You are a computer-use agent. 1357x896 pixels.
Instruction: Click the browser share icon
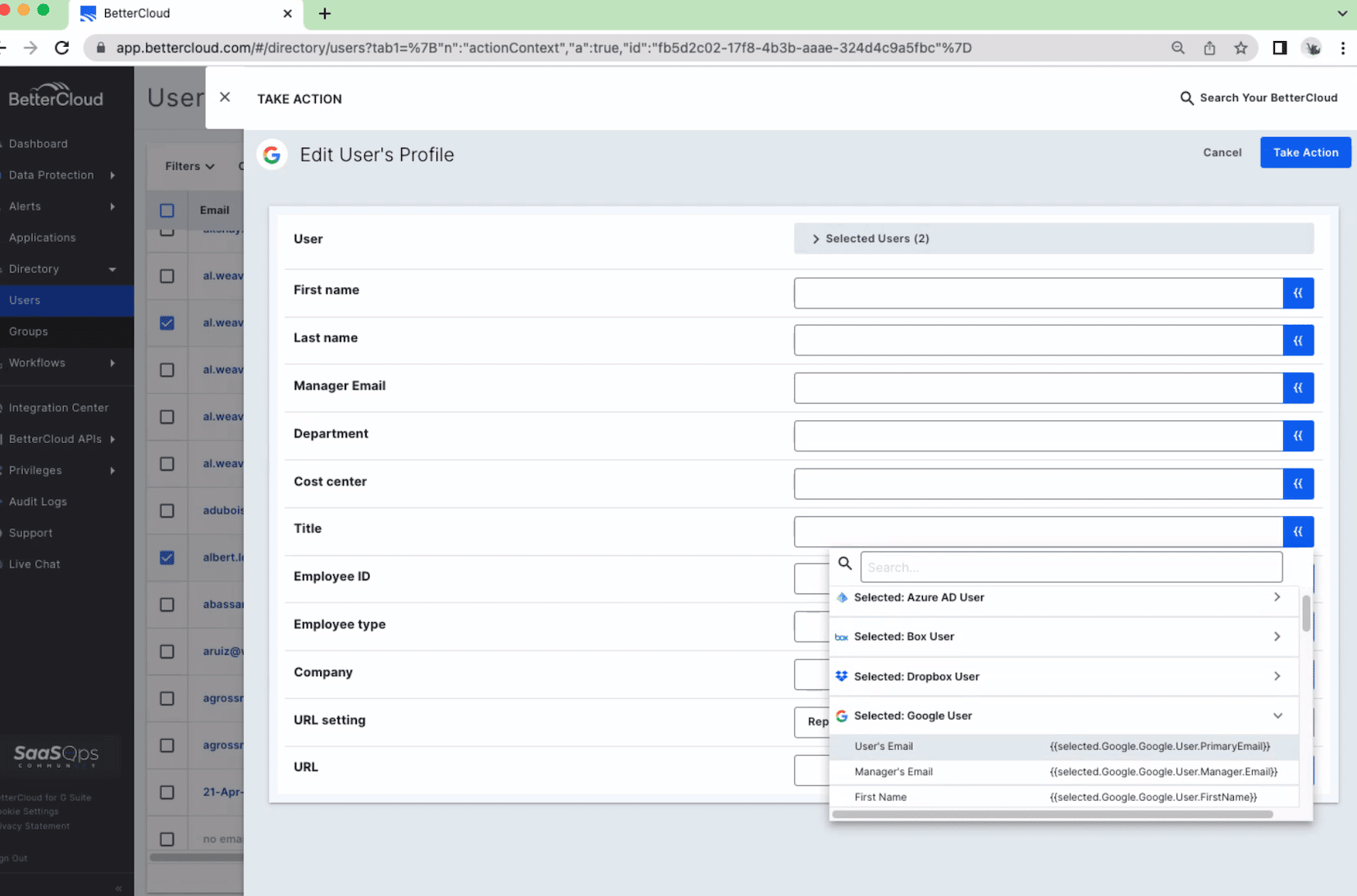point(1209,48)
